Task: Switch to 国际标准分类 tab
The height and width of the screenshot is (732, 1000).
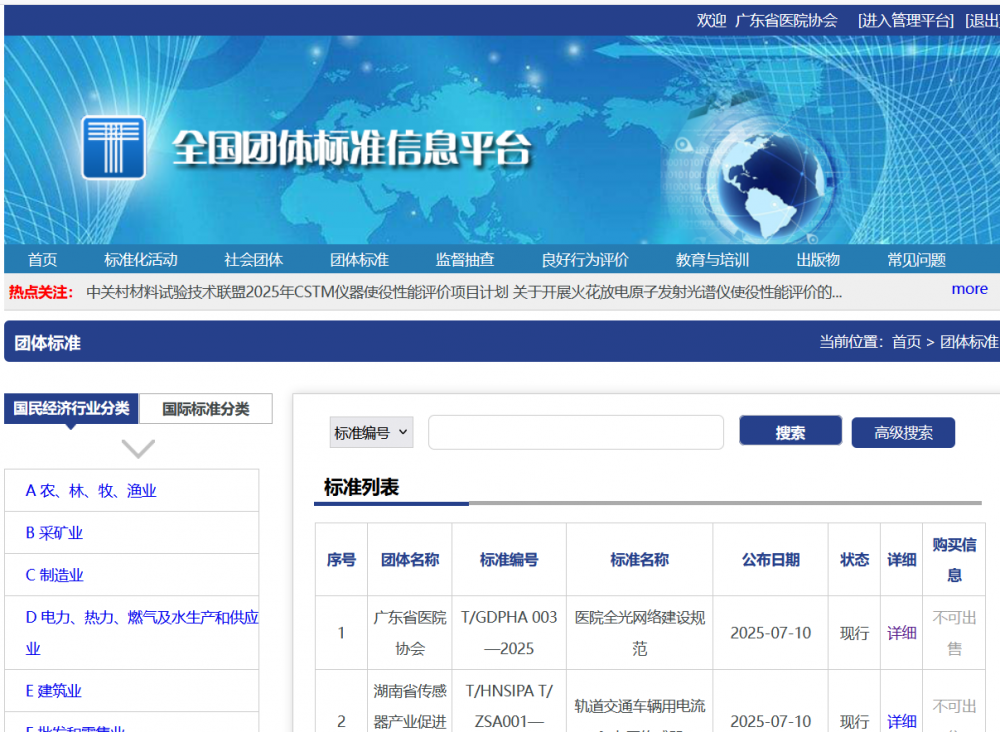Action: point(206,409)
